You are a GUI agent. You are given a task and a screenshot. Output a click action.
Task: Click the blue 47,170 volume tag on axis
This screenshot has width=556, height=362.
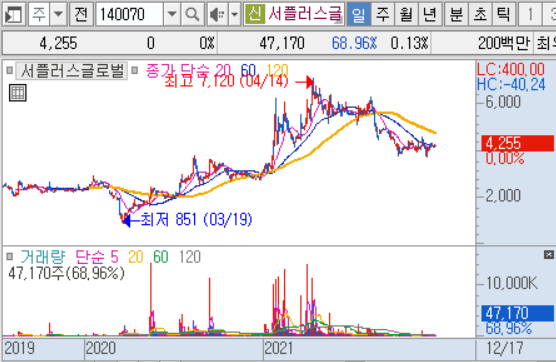click(x=517, y=313)
